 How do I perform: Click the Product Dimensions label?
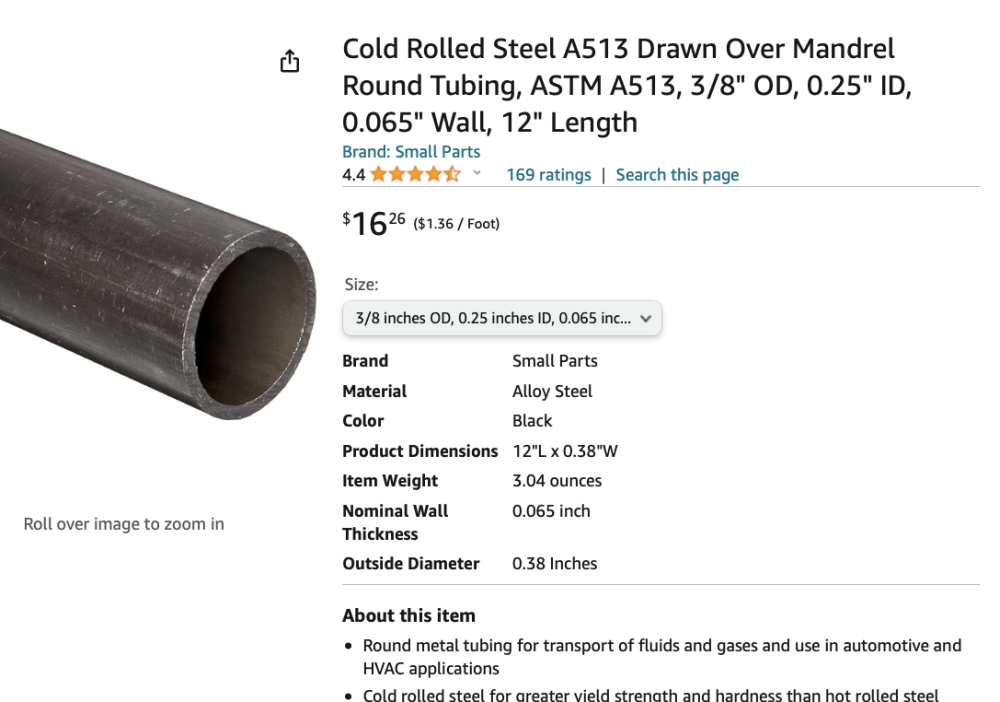pyautogui.click(x=420, y=451)
